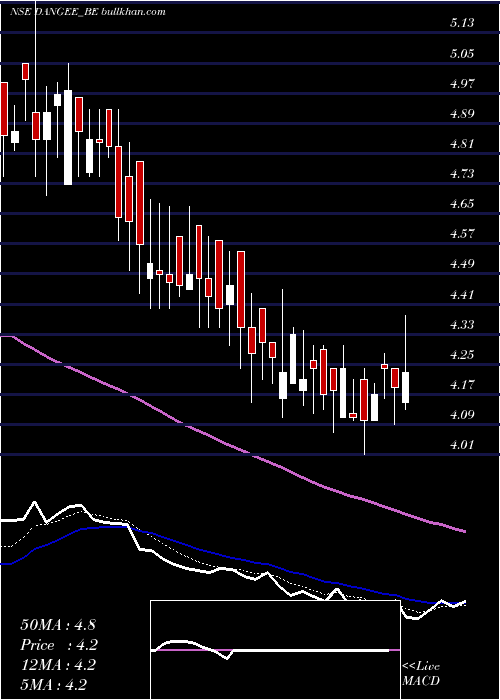Click the 4.73 price axis label
The height and width of the screenshot is (700, 500).
coord(462,174)
